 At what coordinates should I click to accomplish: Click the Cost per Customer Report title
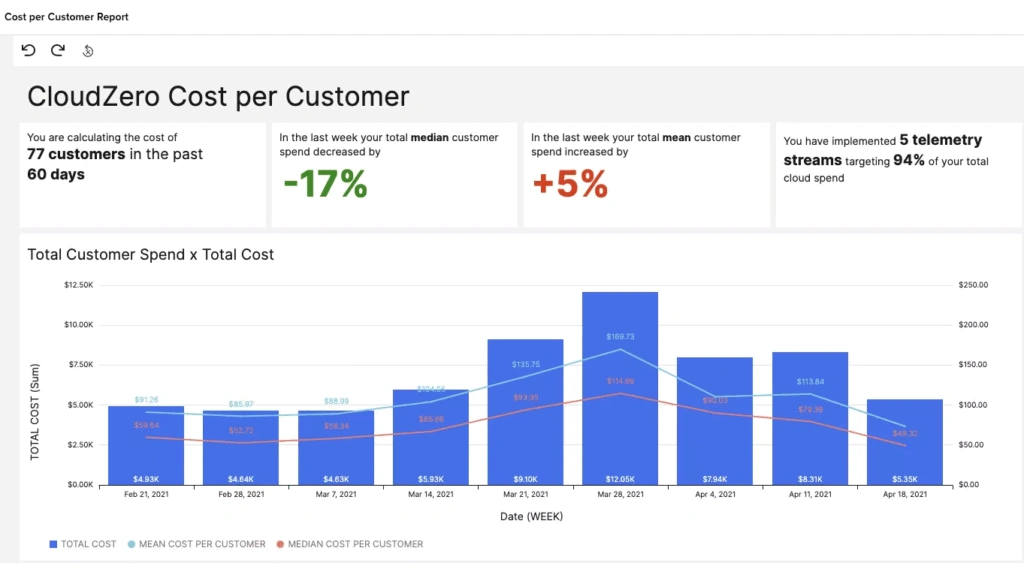[x=66, y=17]
